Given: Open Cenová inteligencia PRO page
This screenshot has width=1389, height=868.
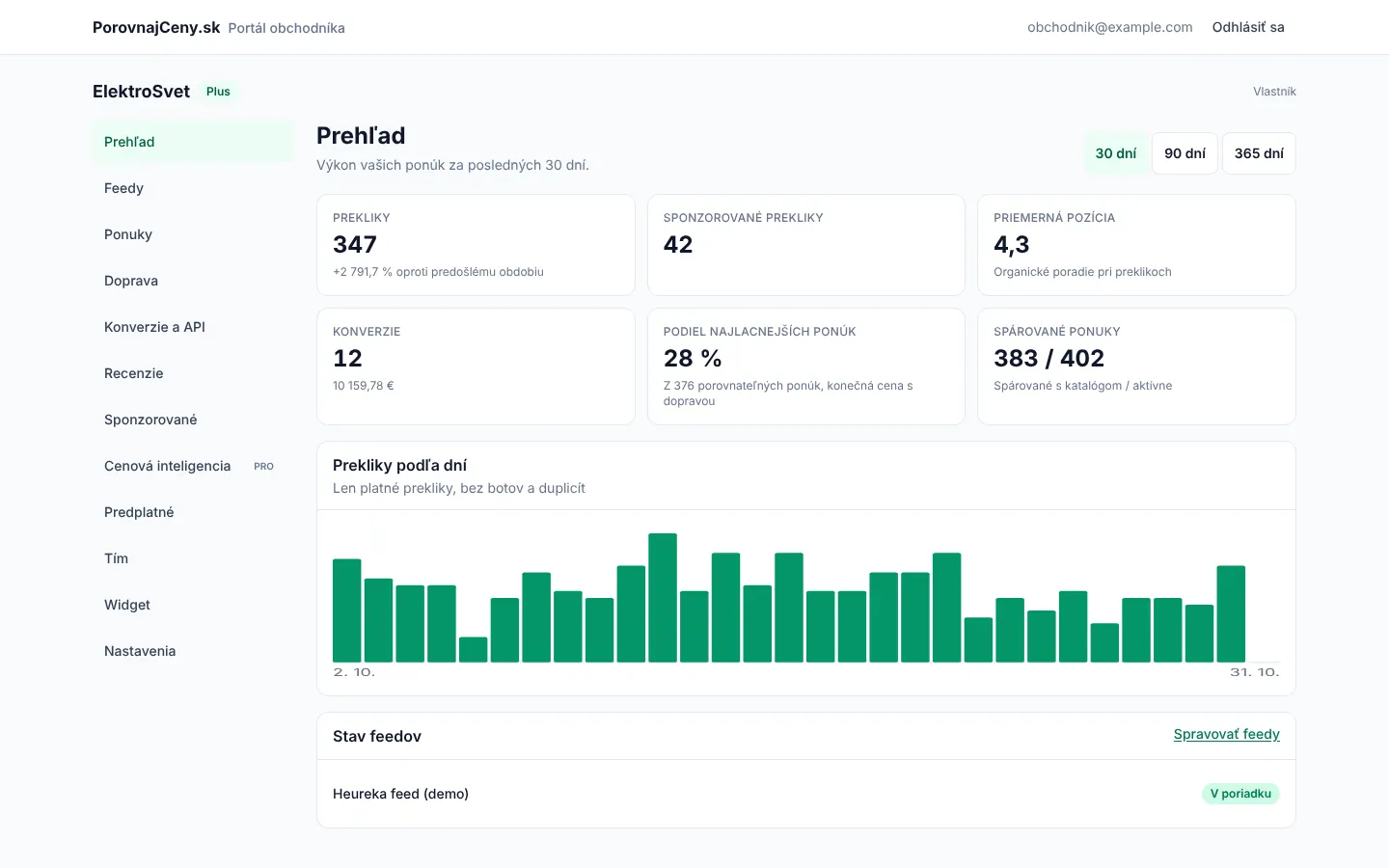Looking at the screenshot, I should tap(193, 466).
